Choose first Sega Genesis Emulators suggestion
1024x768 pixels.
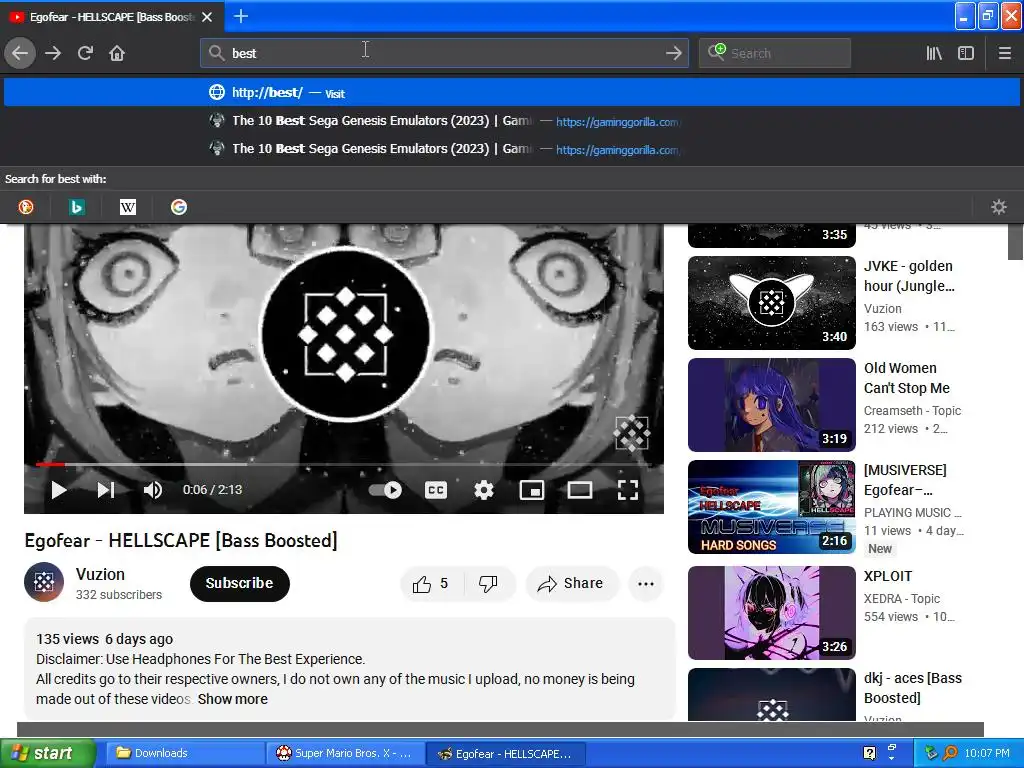[x=512, y=121]
